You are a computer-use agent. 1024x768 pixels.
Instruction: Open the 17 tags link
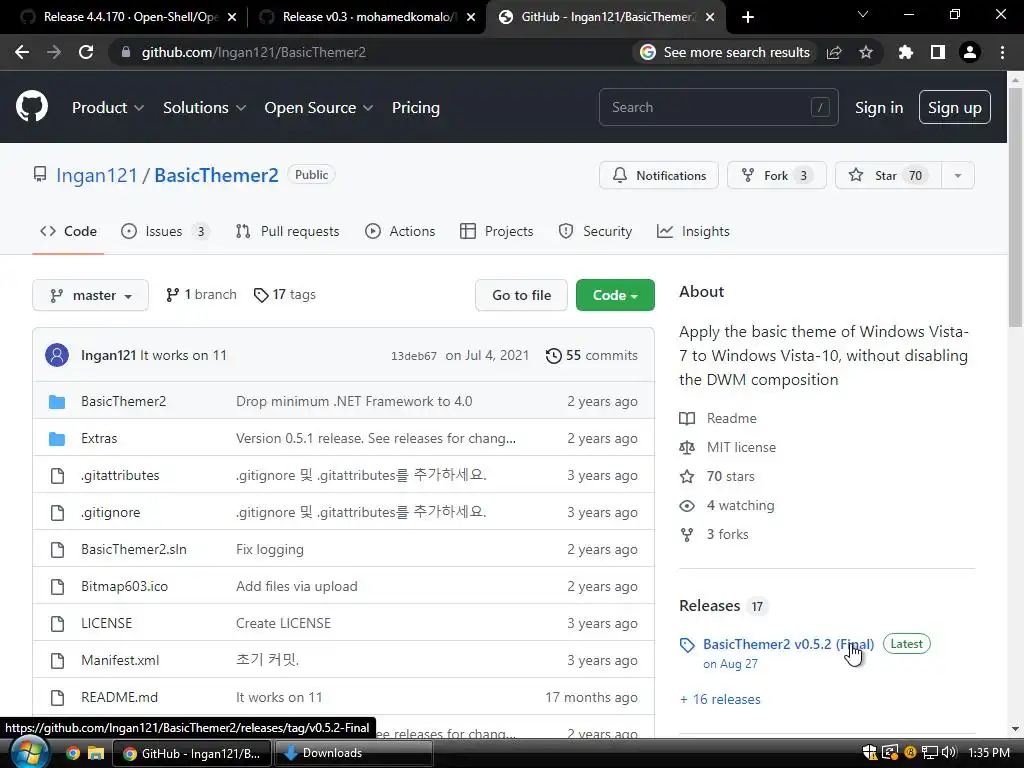coord(285,295)
